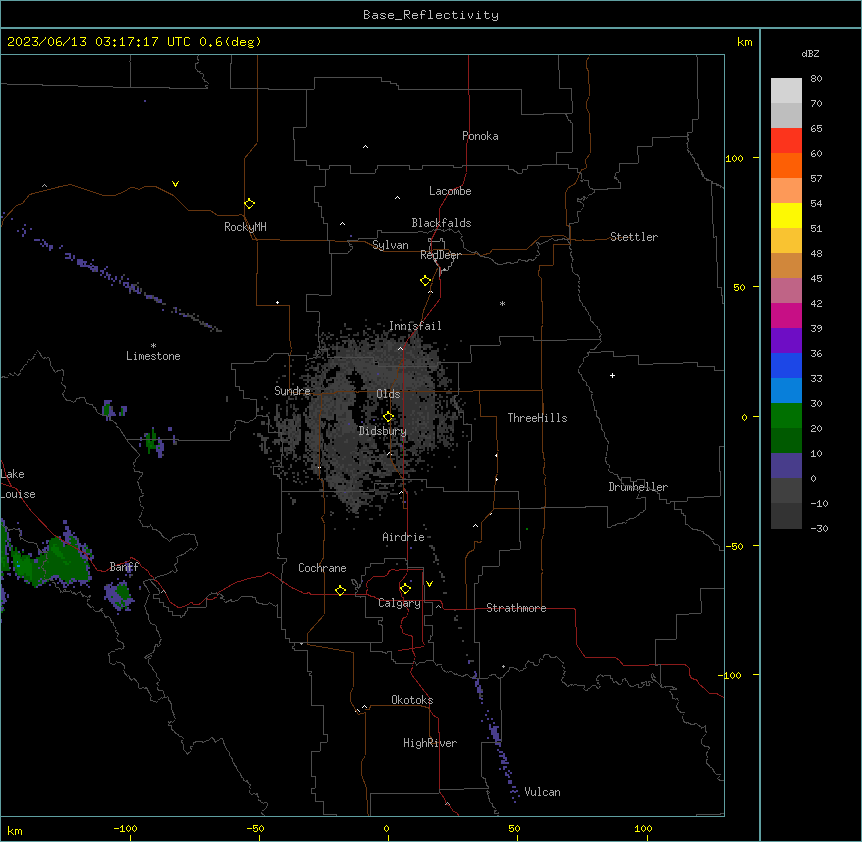862x842 pixels.
Task: Select the orange 60 dBZ legend swatch
Action: click(786, 165)
